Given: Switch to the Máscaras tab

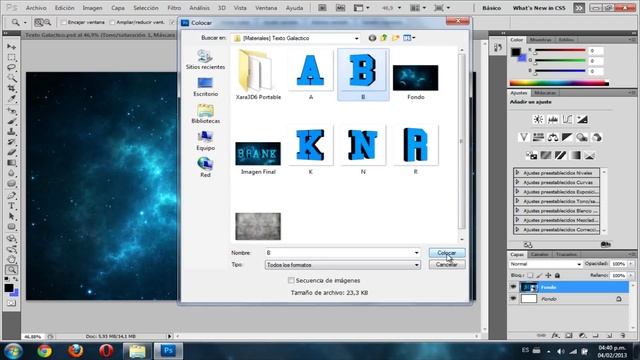Looking at the screenshot, I should (x=545, y=93).
